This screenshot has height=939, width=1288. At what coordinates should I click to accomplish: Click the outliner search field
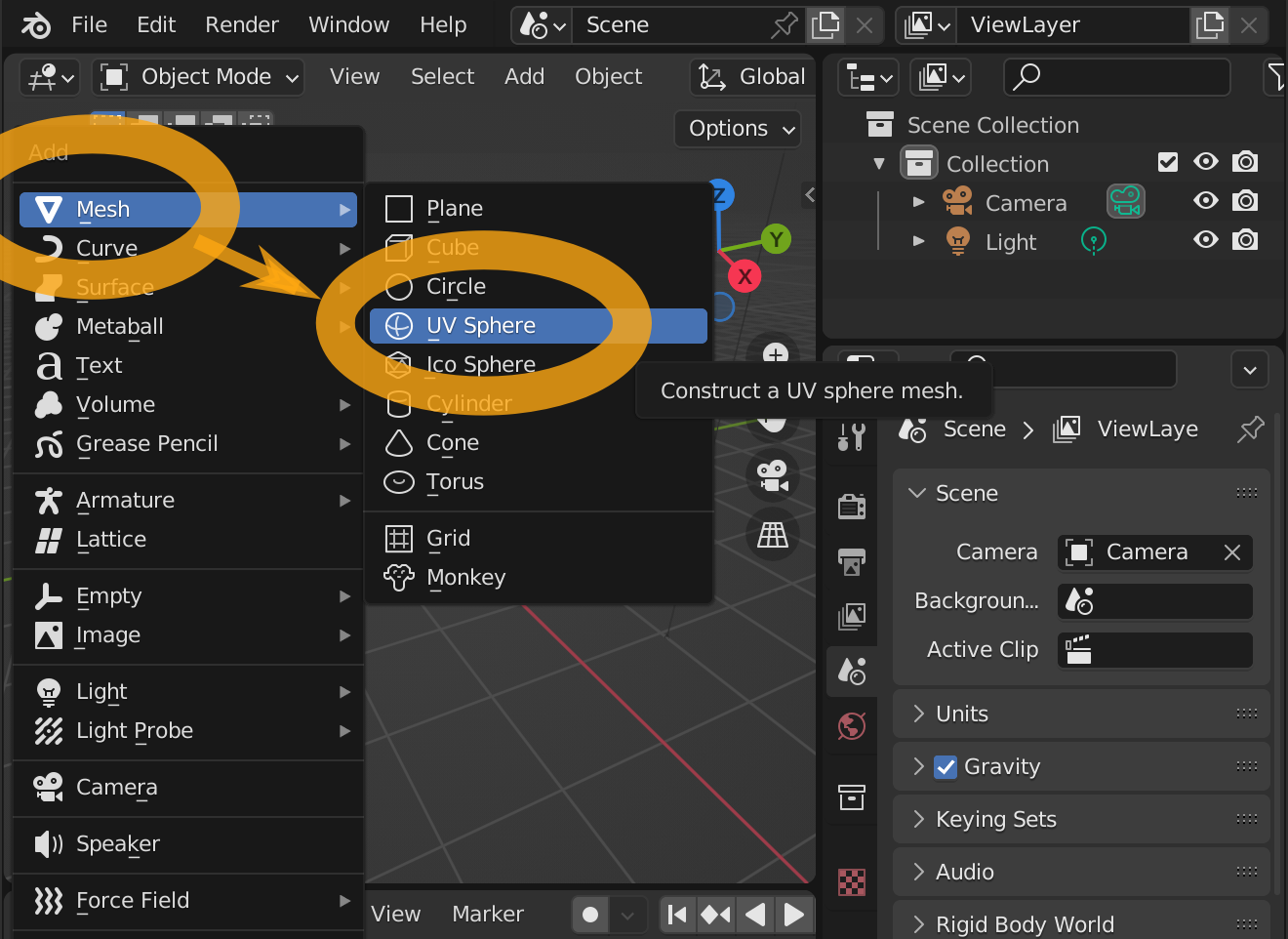coord(1117,77)
